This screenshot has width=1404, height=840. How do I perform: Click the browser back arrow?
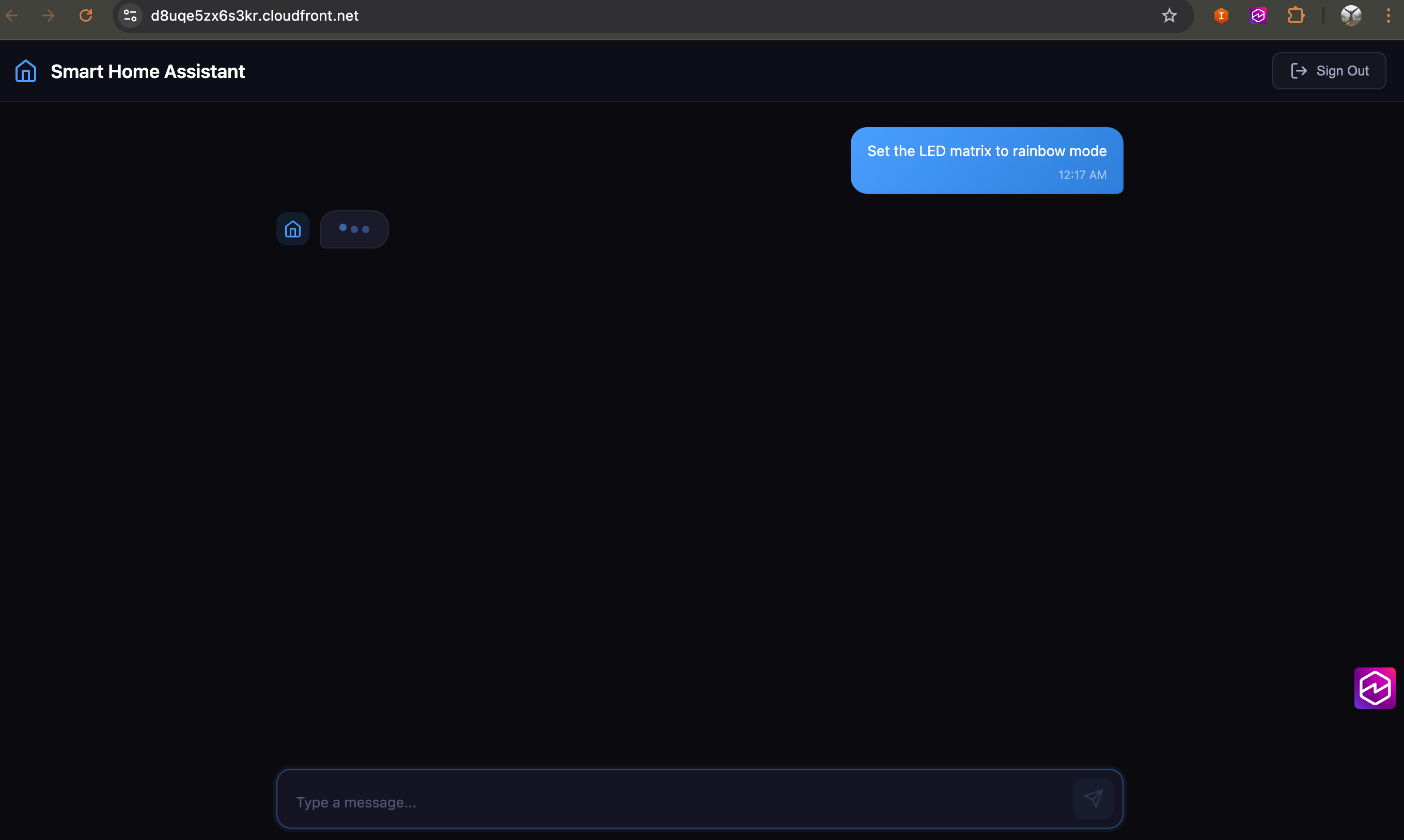[x=12, y=16]
